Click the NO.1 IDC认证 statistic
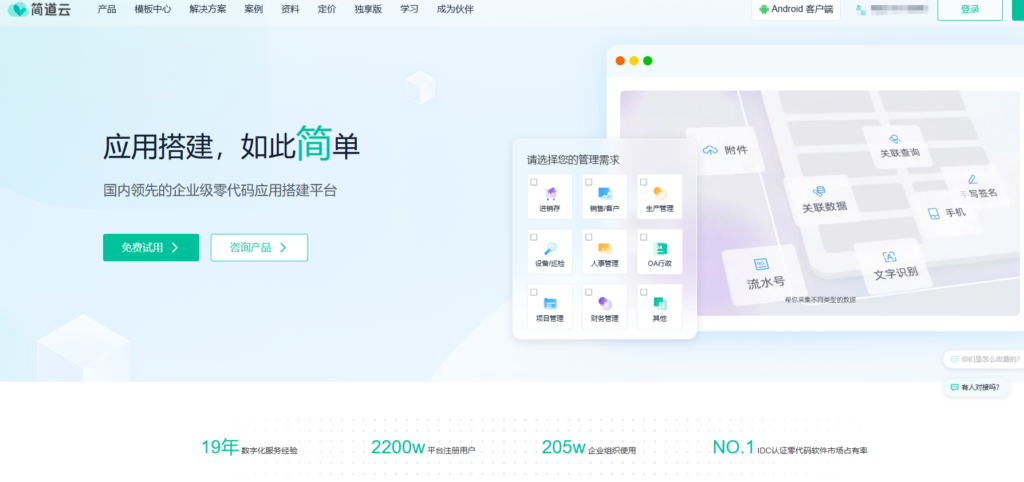This screenshot has height=482, width=1024. pyautogui.click(x=790, y=447)
